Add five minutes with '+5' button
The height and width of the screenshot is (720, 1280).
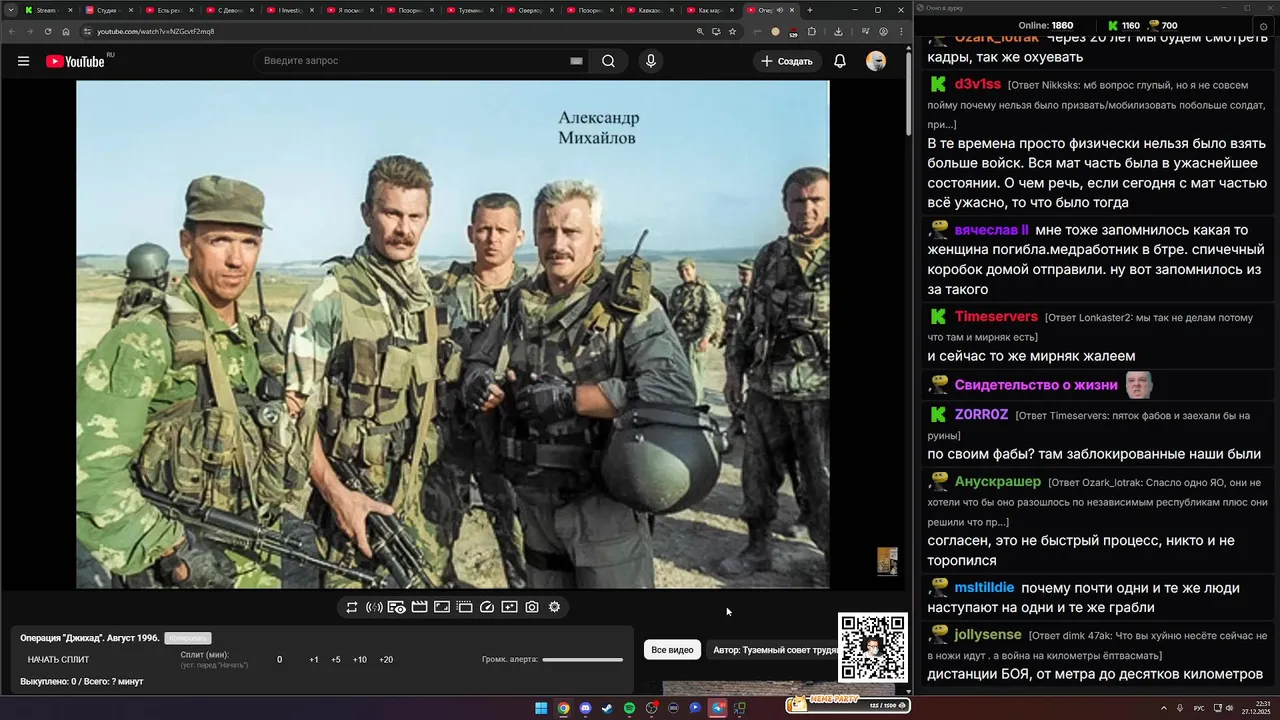(x=336, y=660)
